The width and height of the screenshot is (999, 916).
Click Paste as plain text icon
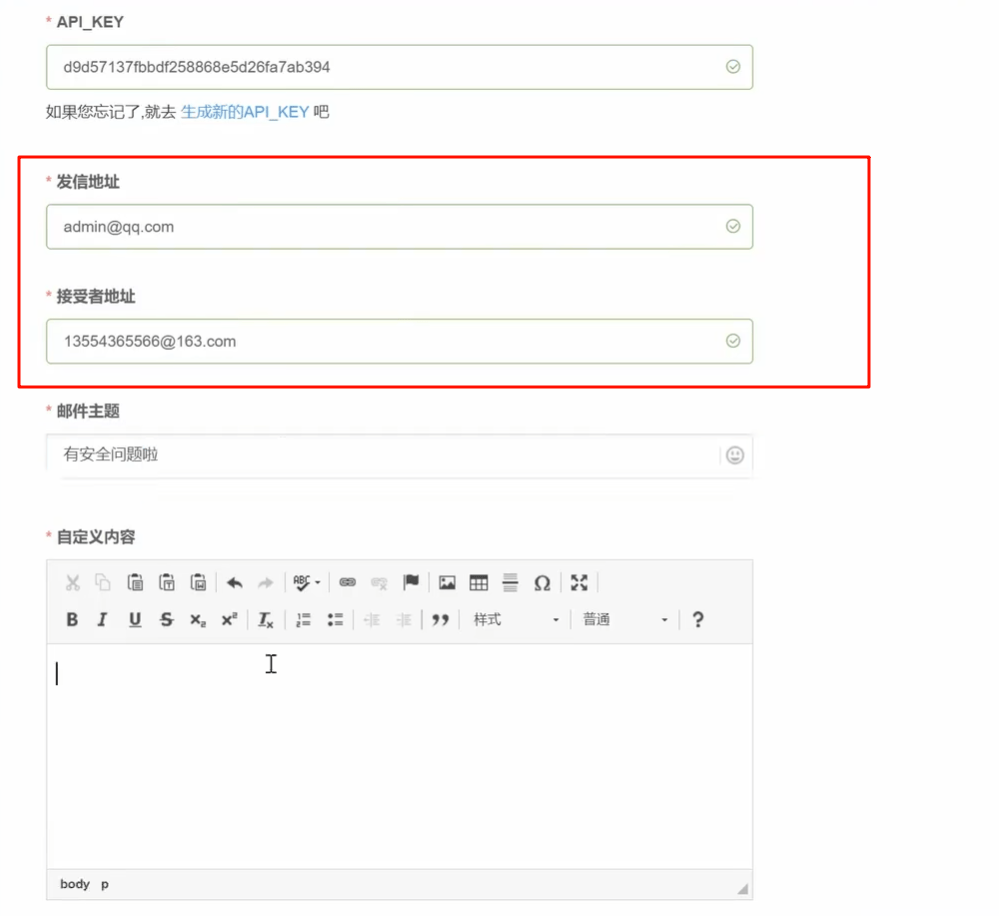pos(167,582)
